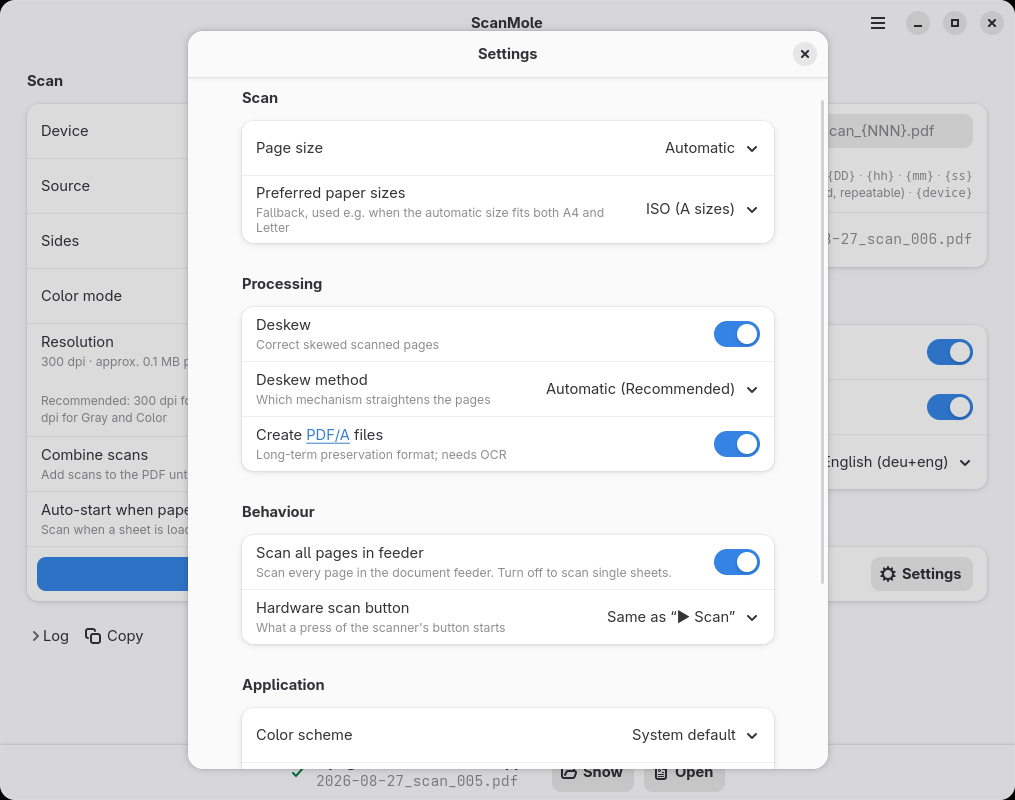The image size is (1015, 800).
Task: Toggle the Deskew switch
Action: coord(737,334)
